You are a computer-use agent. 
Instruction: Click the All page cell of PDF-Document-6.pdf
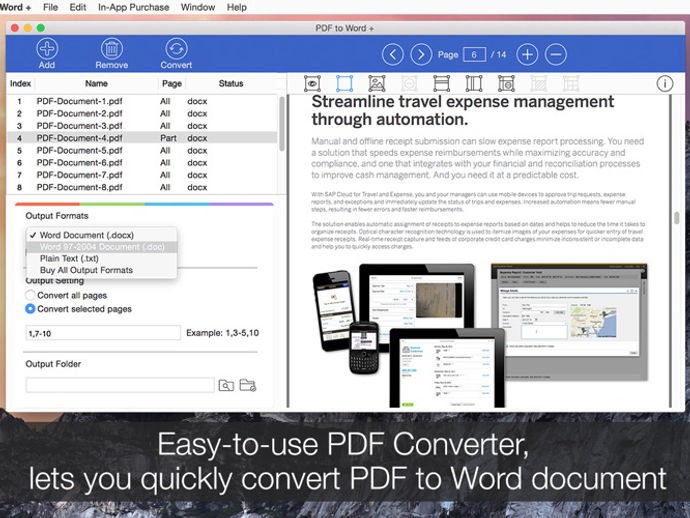[x=165, y=163]
